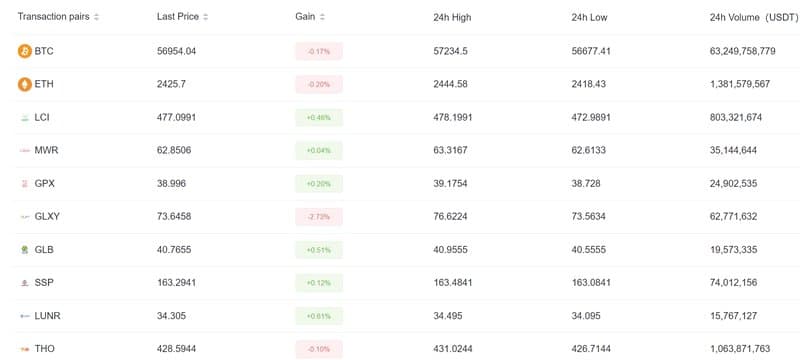Click the Bitcoin BTC coin icon
This screenshot has width=800, height=360.
pyautogui.click(x=24, y=51)
